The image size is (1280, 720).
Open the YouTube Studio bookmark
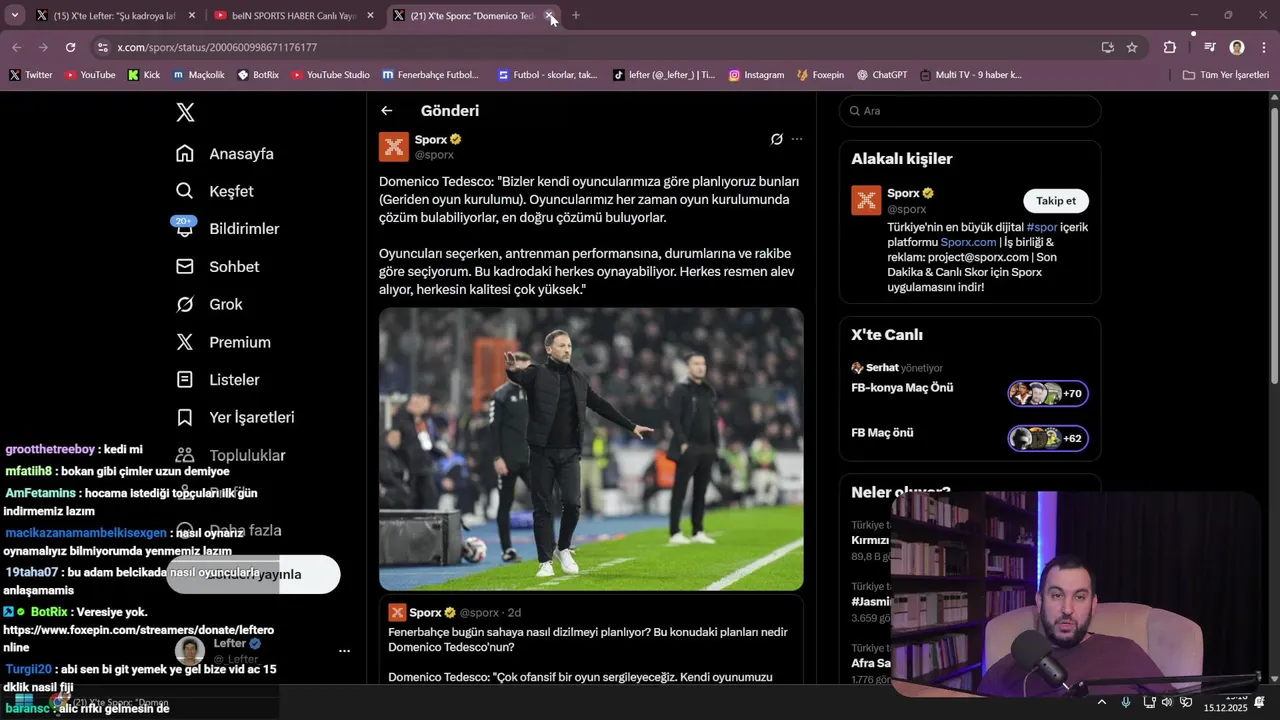pos(330,75)
